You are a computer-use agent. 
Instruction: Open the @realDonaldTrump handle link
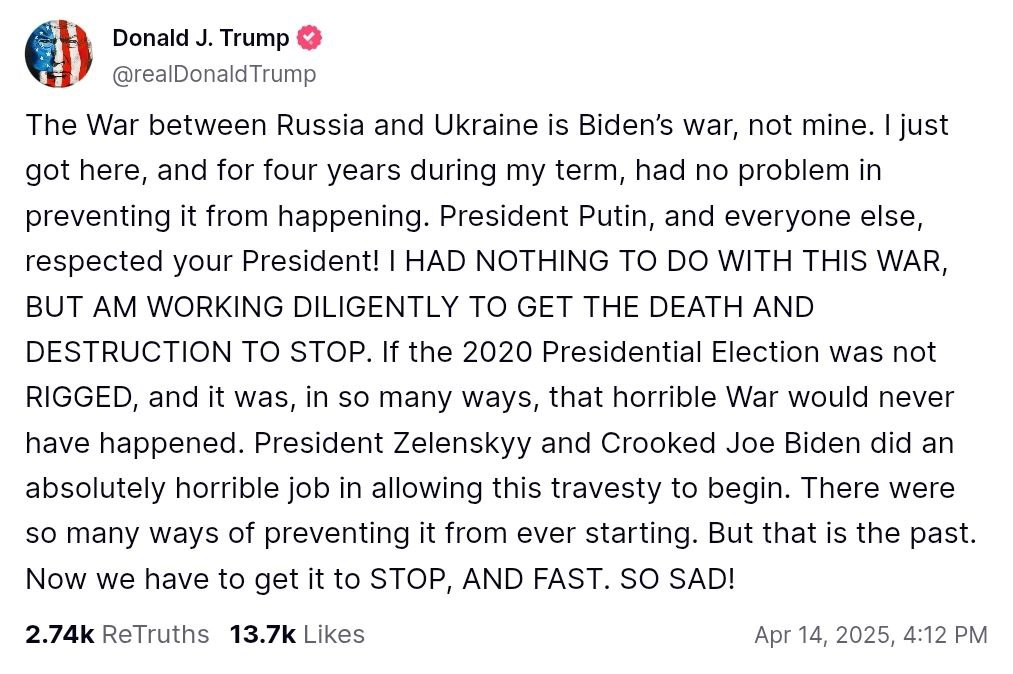214,74
